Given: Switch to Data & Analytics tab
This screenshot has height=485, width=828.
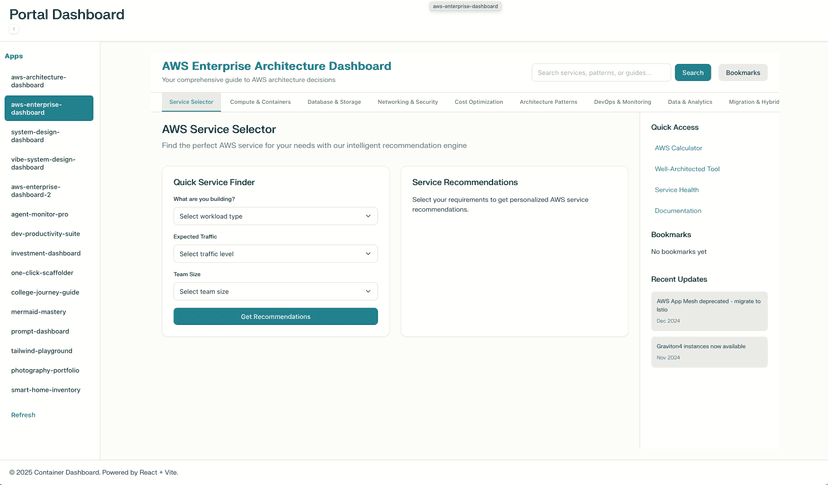Looking at the screenshot, I should click(690, 102).
